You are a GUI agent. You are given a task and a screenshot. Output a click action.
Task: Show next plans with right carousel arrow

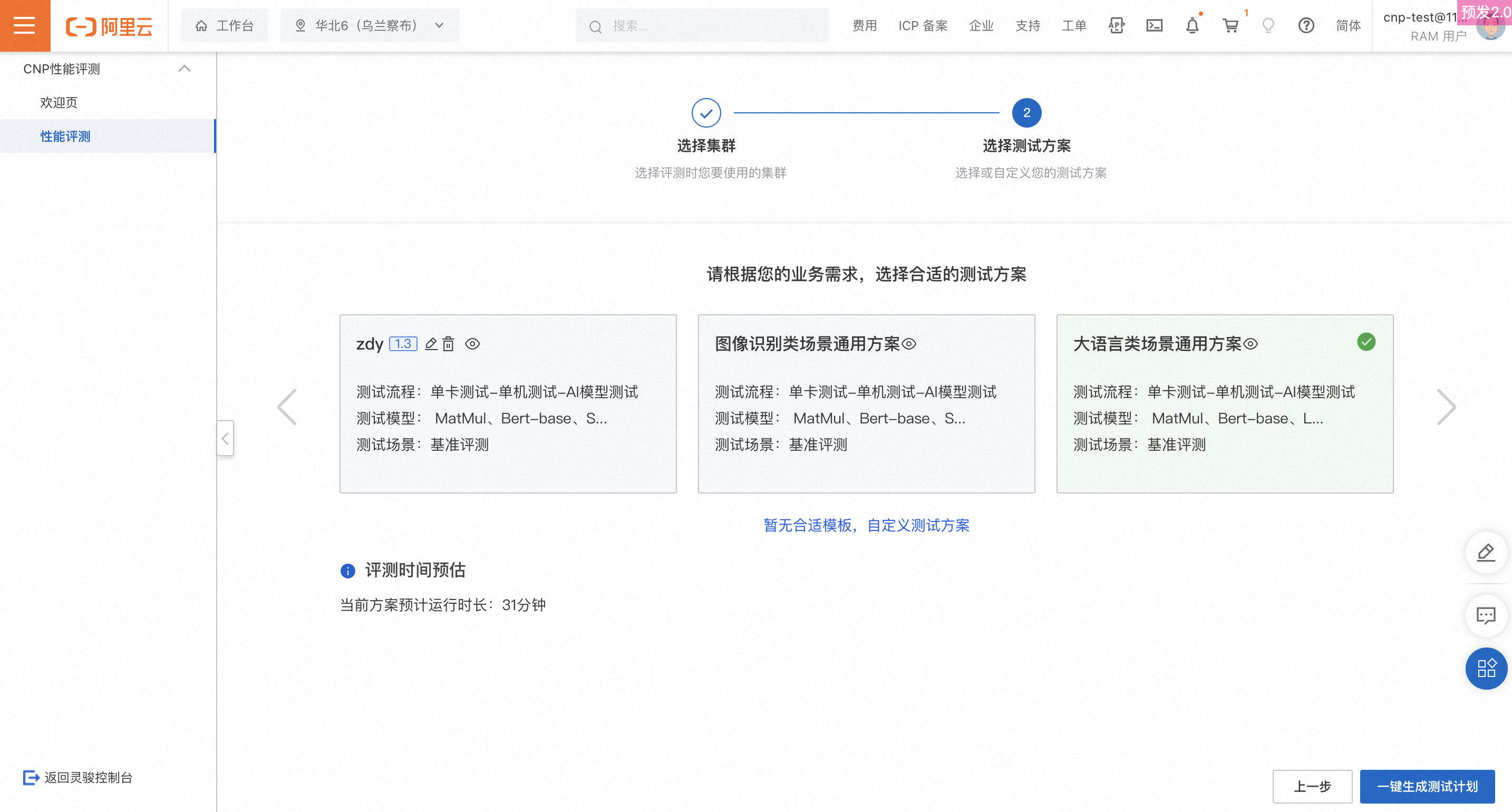pos(1446,407)
